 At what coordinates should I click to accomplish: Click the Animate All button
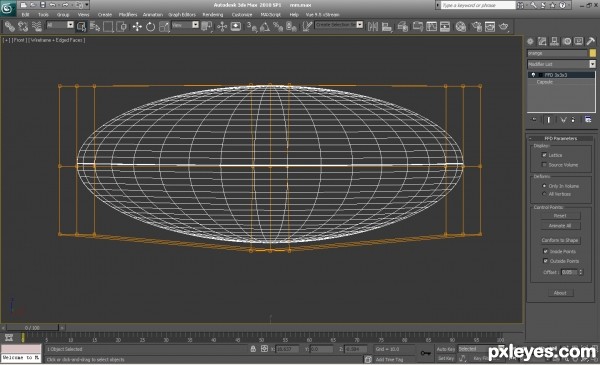(x=560, y=226)
